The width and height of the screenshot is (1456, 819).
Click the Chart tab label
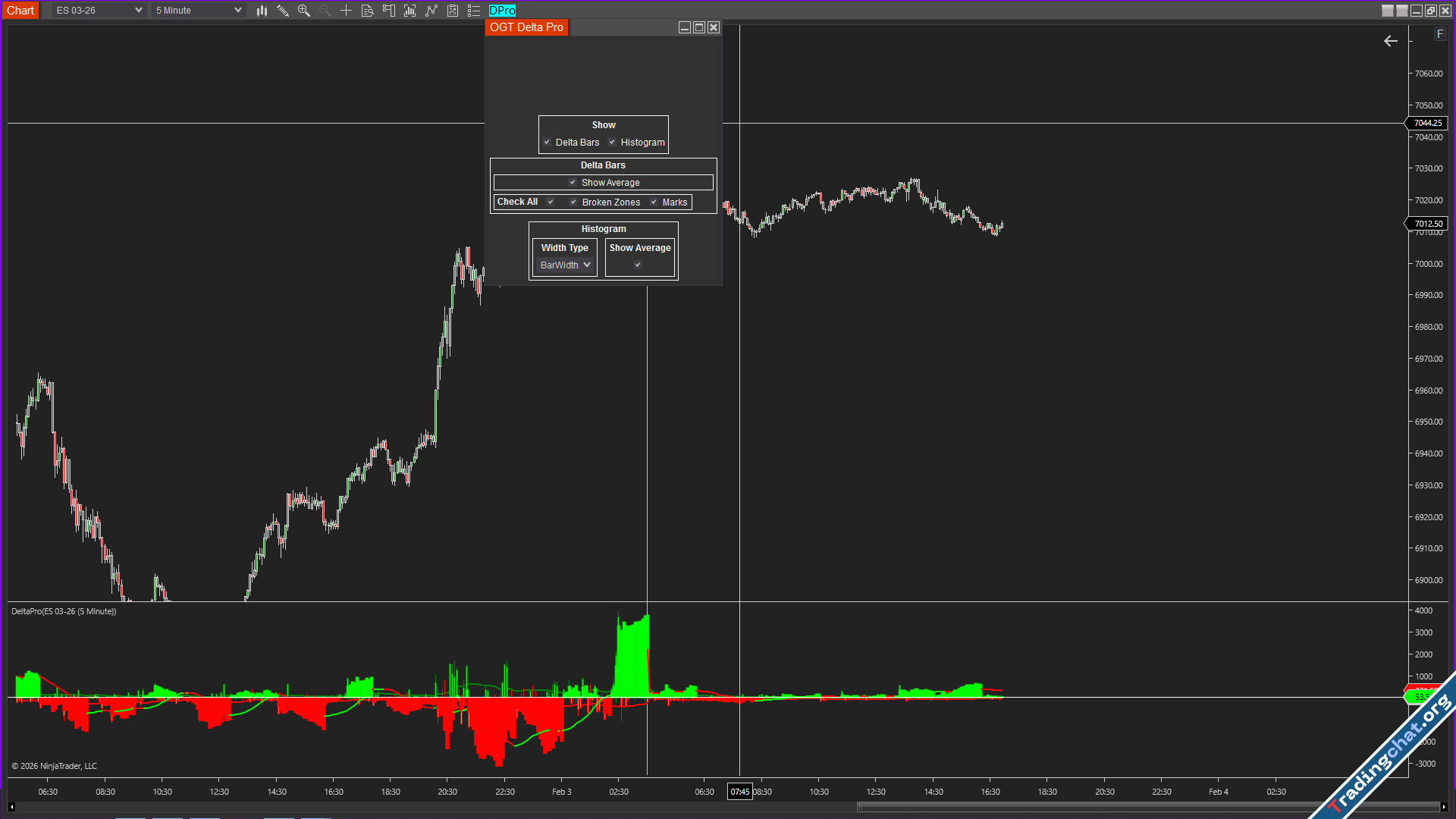tap(20, 11)
